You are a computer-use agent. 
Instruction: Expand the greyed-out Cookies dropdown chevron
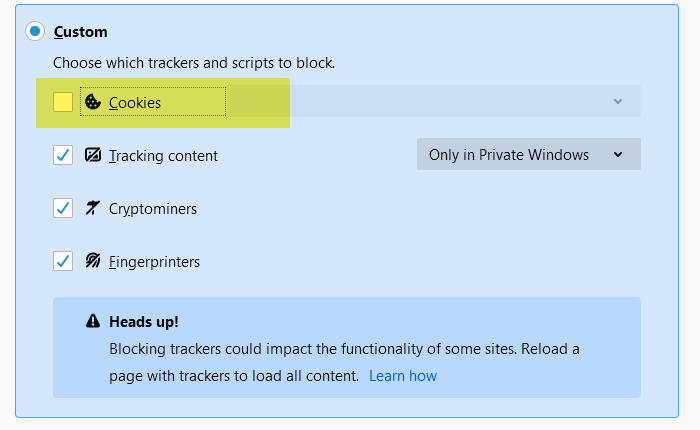(x=618, y=101)
